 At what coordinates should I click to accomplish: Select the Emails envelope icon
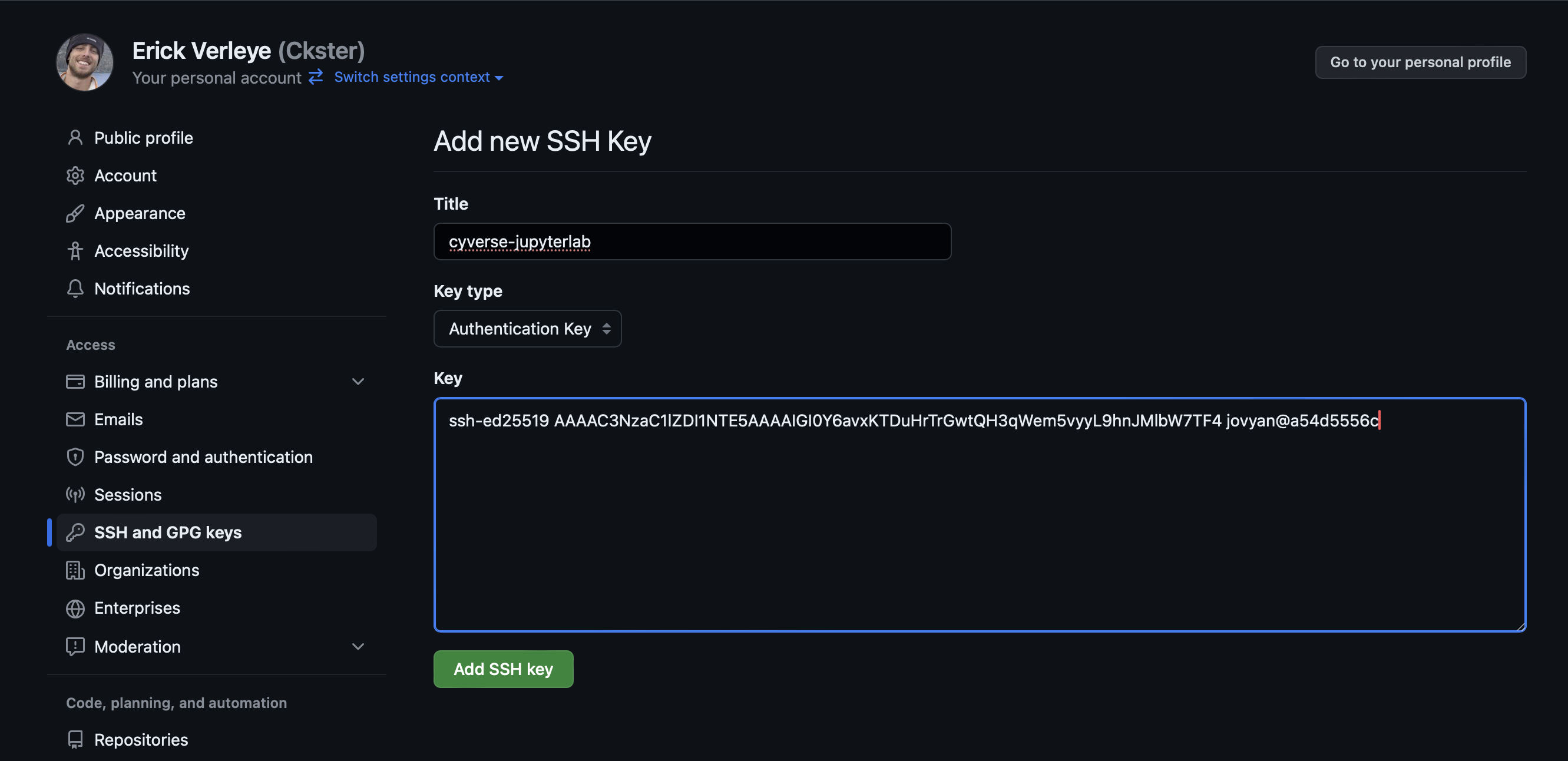(75, 419)
